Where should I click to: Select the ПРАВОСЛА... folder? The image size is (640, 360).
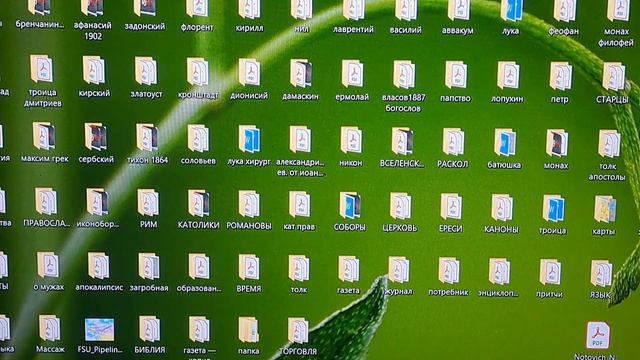pyautogui.click(x=46, y=201)
